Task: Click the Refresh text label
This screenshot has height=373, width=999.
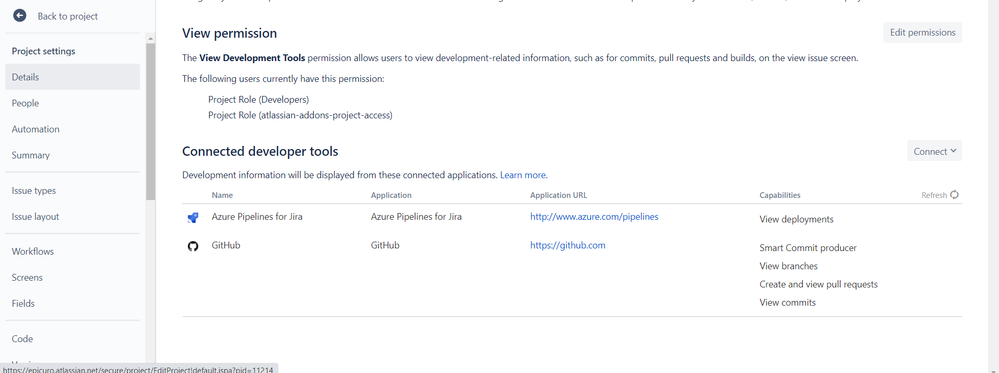Action: click(x=933, y=195)
